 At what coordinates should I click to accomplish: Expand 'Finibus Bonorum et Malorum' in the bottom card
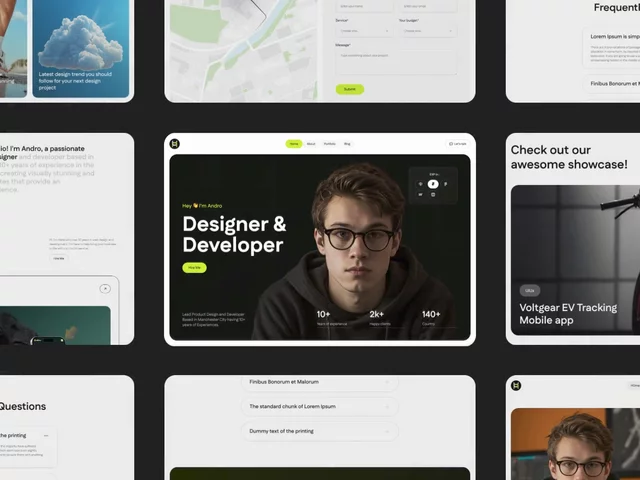tap(320, 382)
